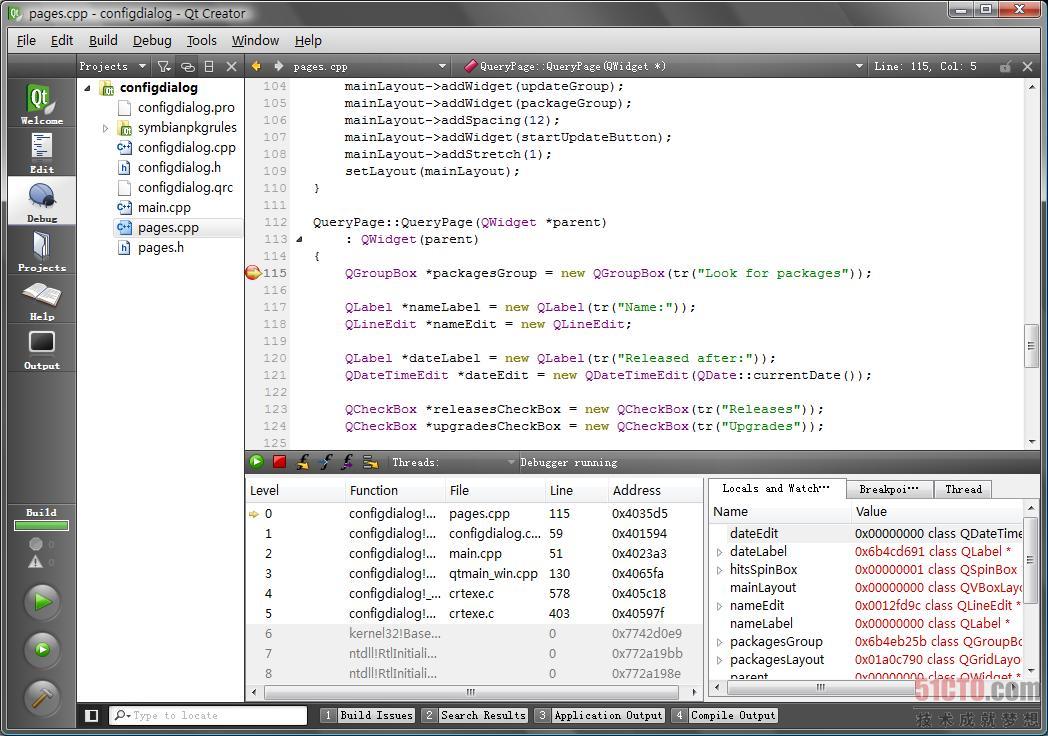Click the Type to locate field
Image resolution: width=1048 pixels, height=736 pixels.
[207, 715]
